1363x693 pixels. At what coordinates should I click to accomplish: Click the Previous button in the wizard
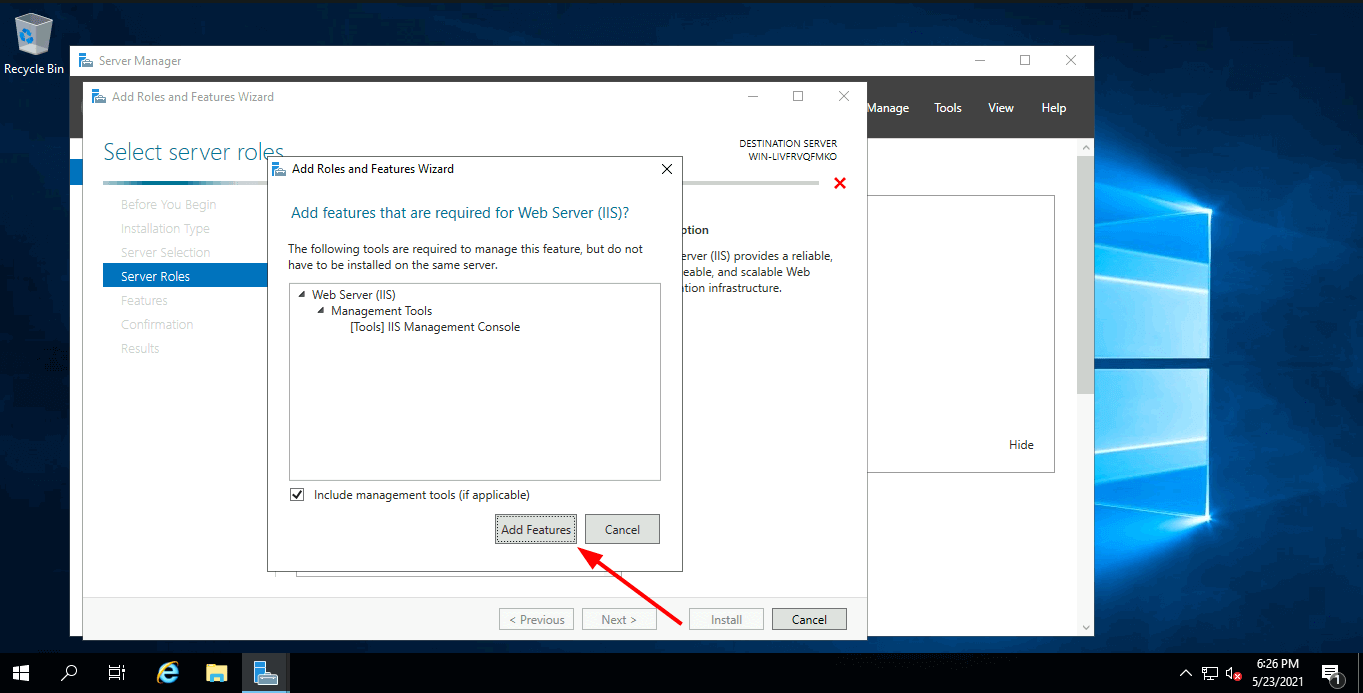536,619
